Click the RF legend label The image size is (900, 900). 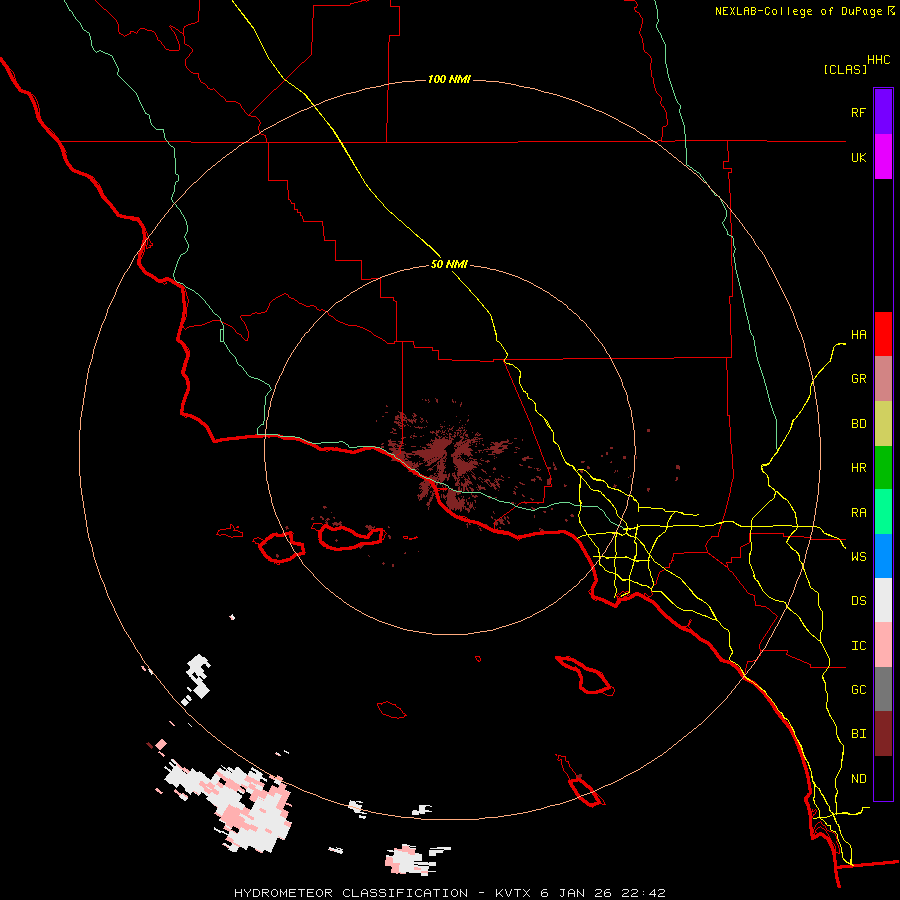click(x=858, y=112)
